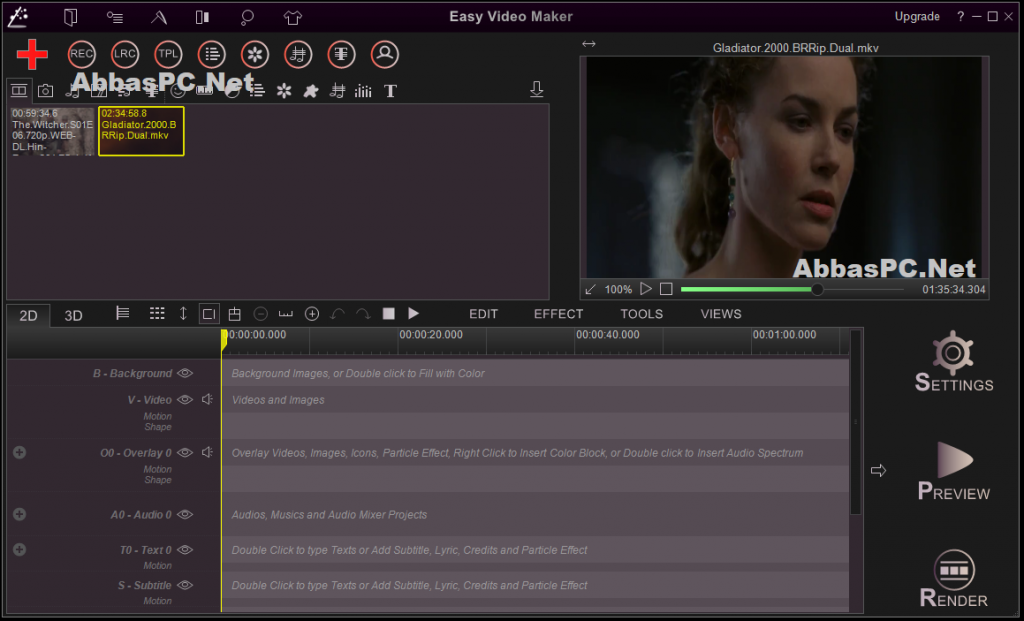Image resolution: width=1024 pixels, height=621 pixels.
Task: Click the Upgrade link in title bar
Action: pos(917,16)
